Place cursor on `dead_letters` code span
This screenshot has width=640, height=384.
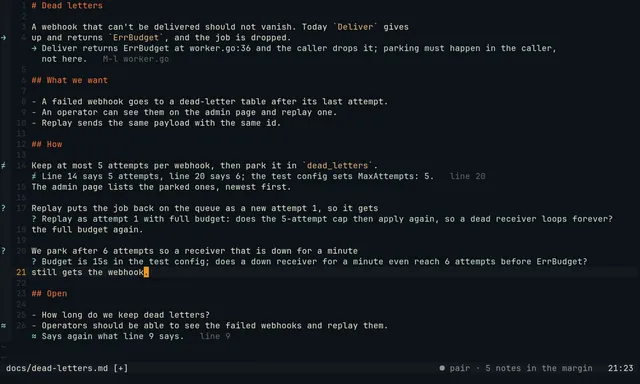338,166
